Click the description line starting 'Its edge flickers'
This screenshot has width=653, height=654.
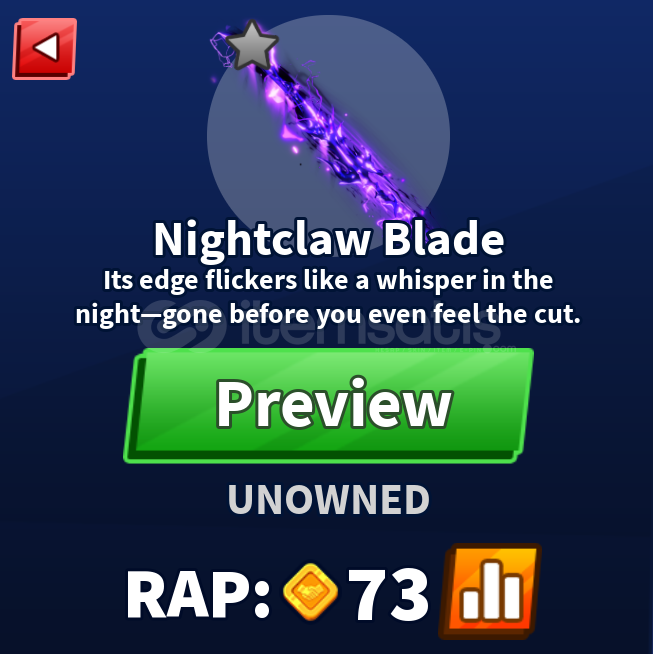pyautogui.click(x=328, y=280)
